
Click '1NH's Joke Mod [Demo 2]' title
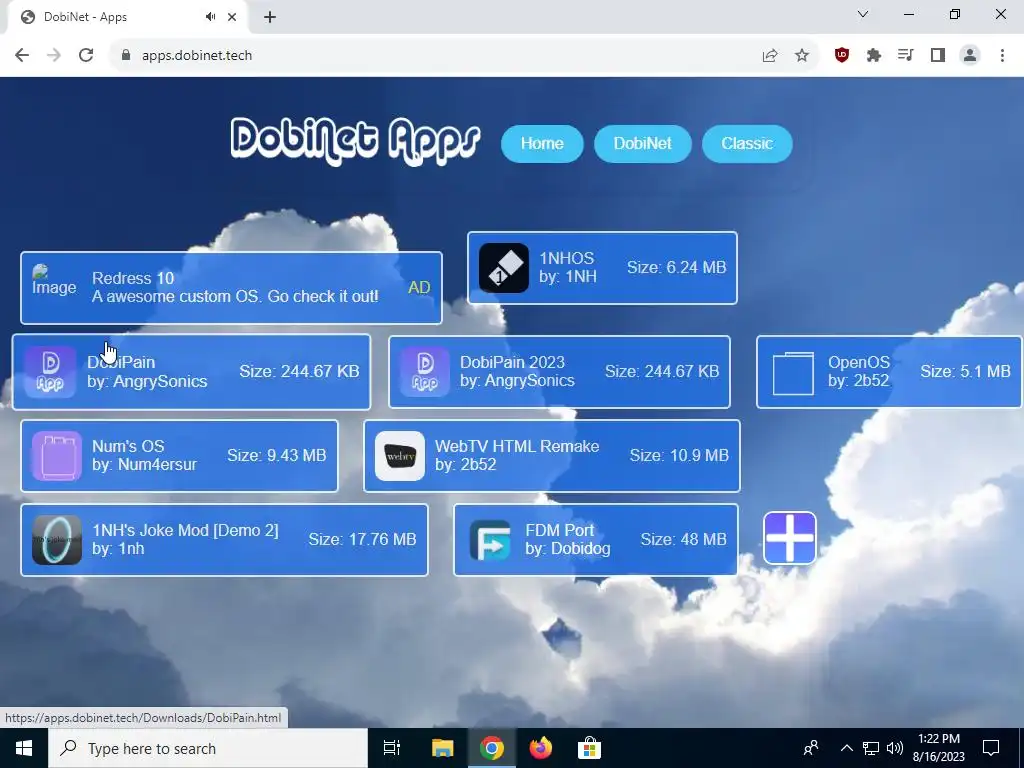[x=185, y=530]
